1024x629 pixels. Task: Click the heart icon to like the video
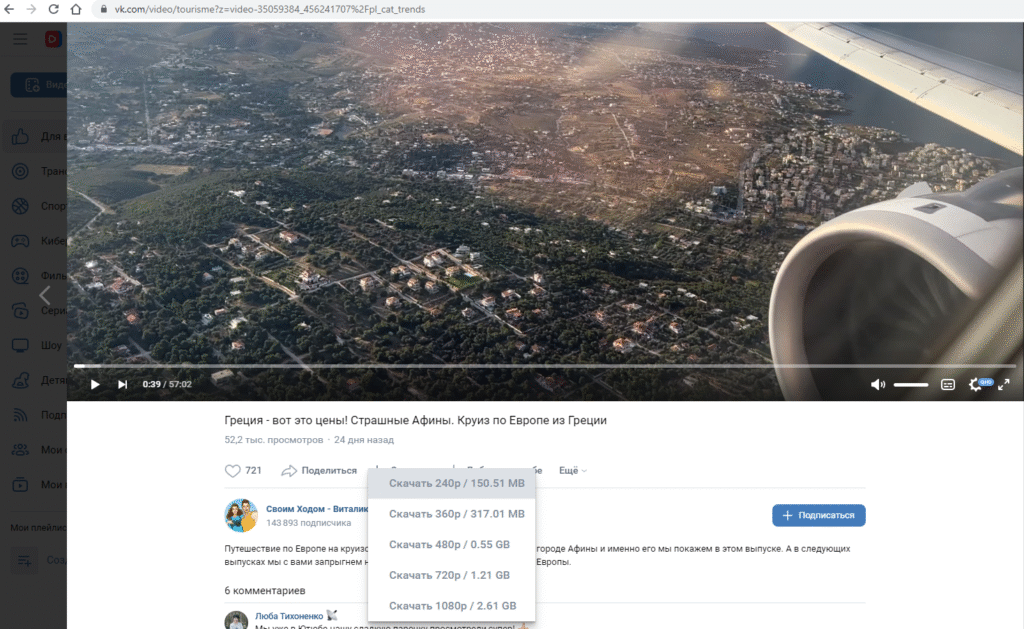click(x=231, y=470)
